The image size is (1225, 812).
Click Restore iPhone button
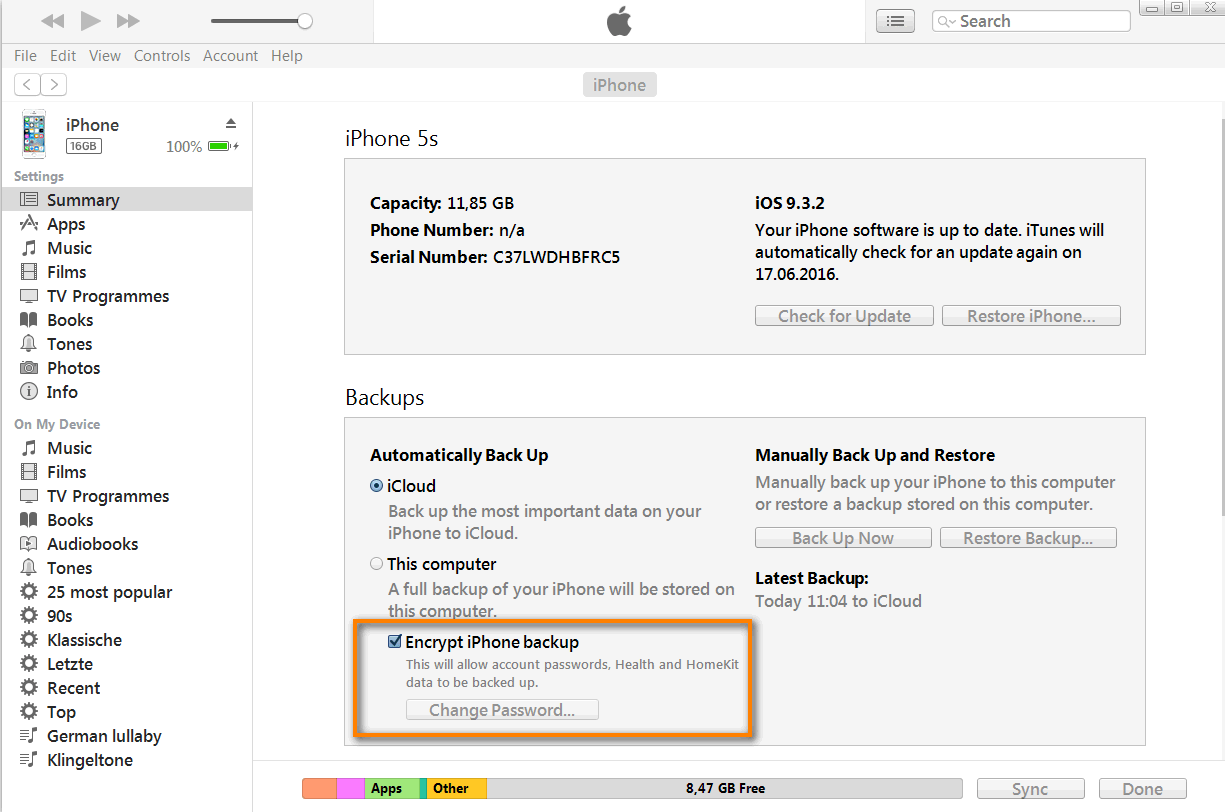(x=1031, y=316)
